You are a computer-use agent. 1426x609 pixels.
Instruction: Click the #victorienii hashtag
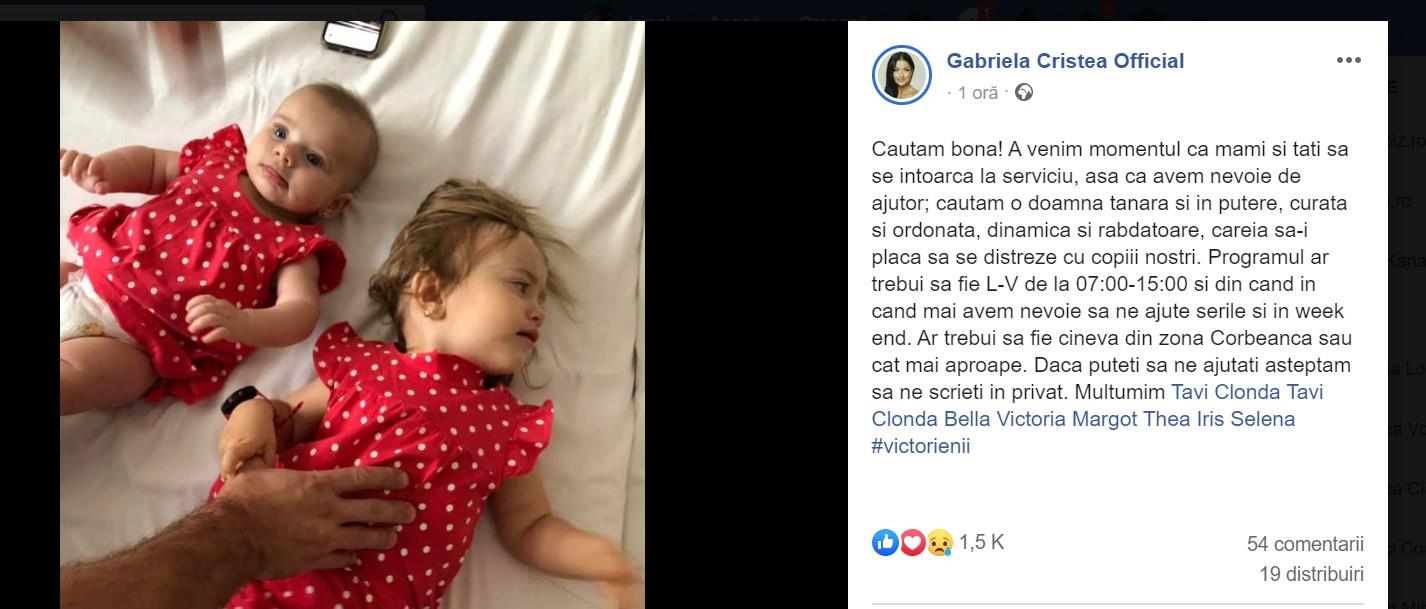921,446
